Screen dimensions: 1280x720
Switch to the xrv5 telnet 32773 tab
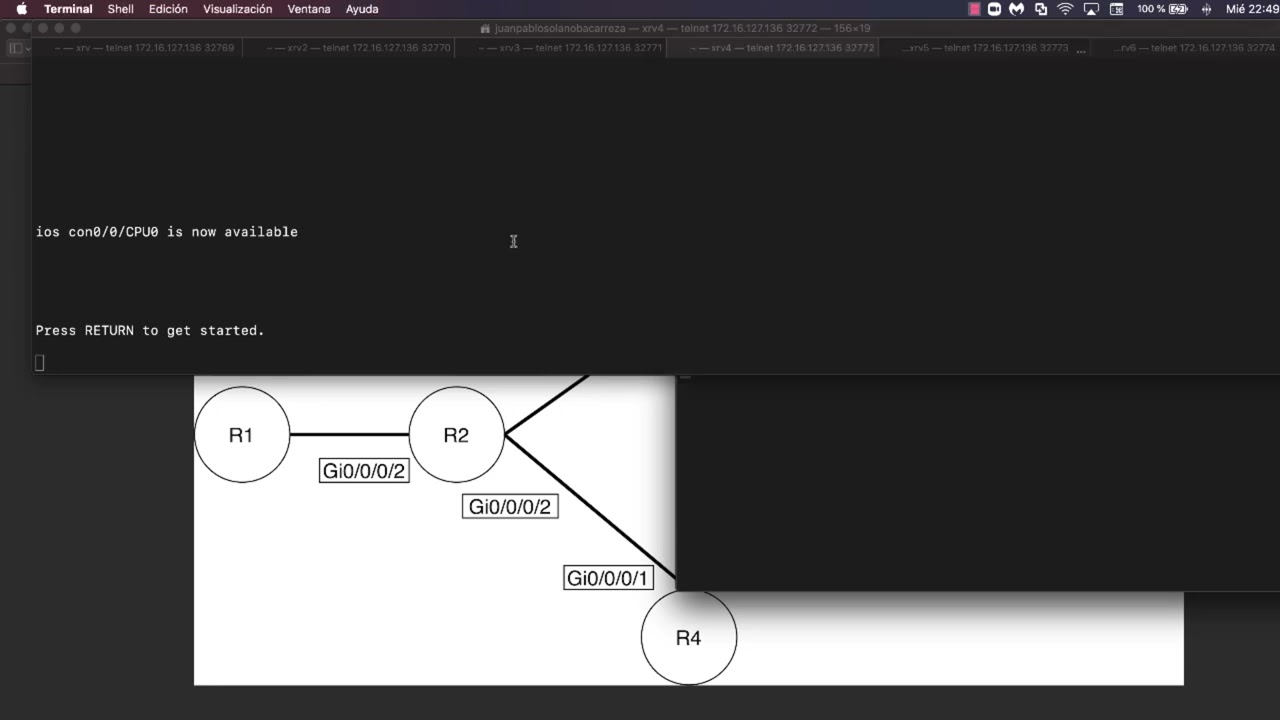tap(985, 48)
